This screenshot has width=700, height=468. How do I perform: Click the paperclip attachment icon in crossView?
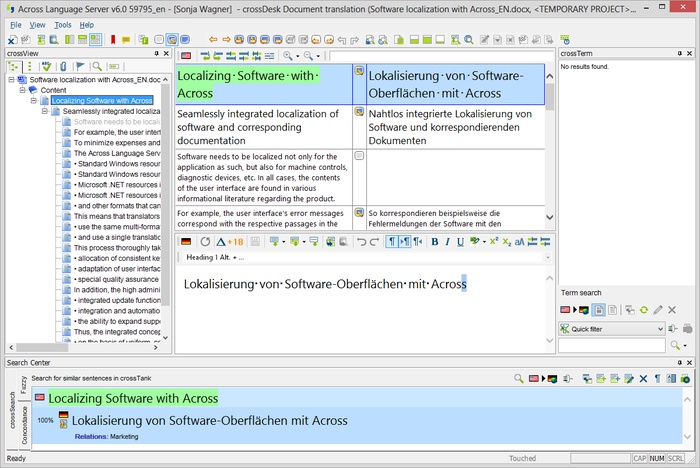click(63, 67)
